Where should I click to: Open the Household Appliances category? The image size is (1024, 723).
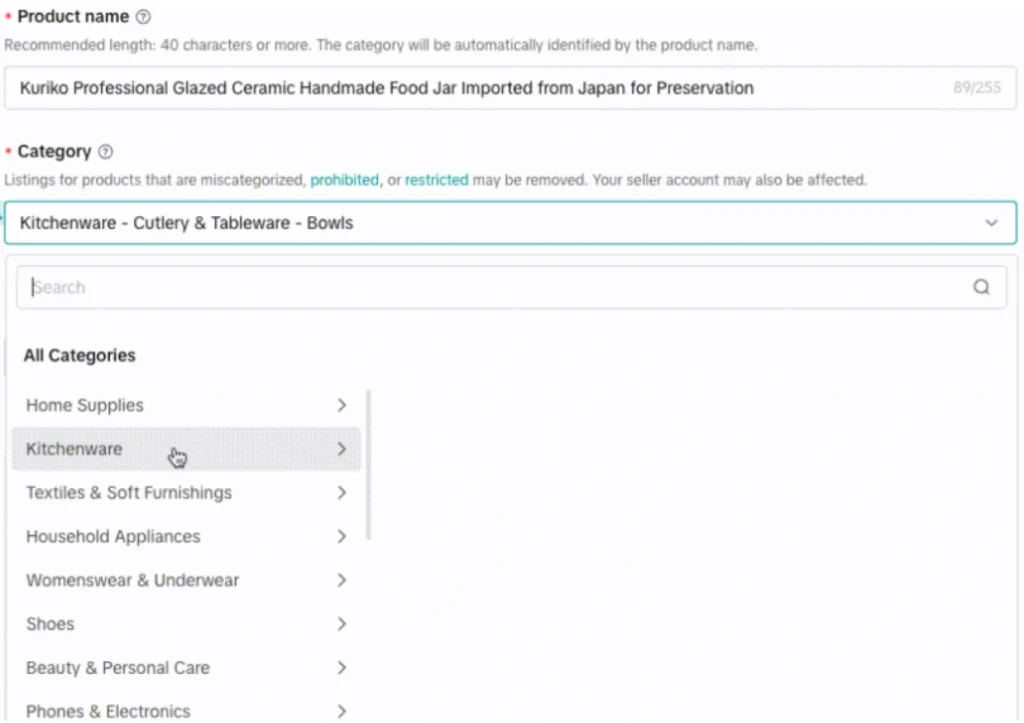tap(113, 537)
